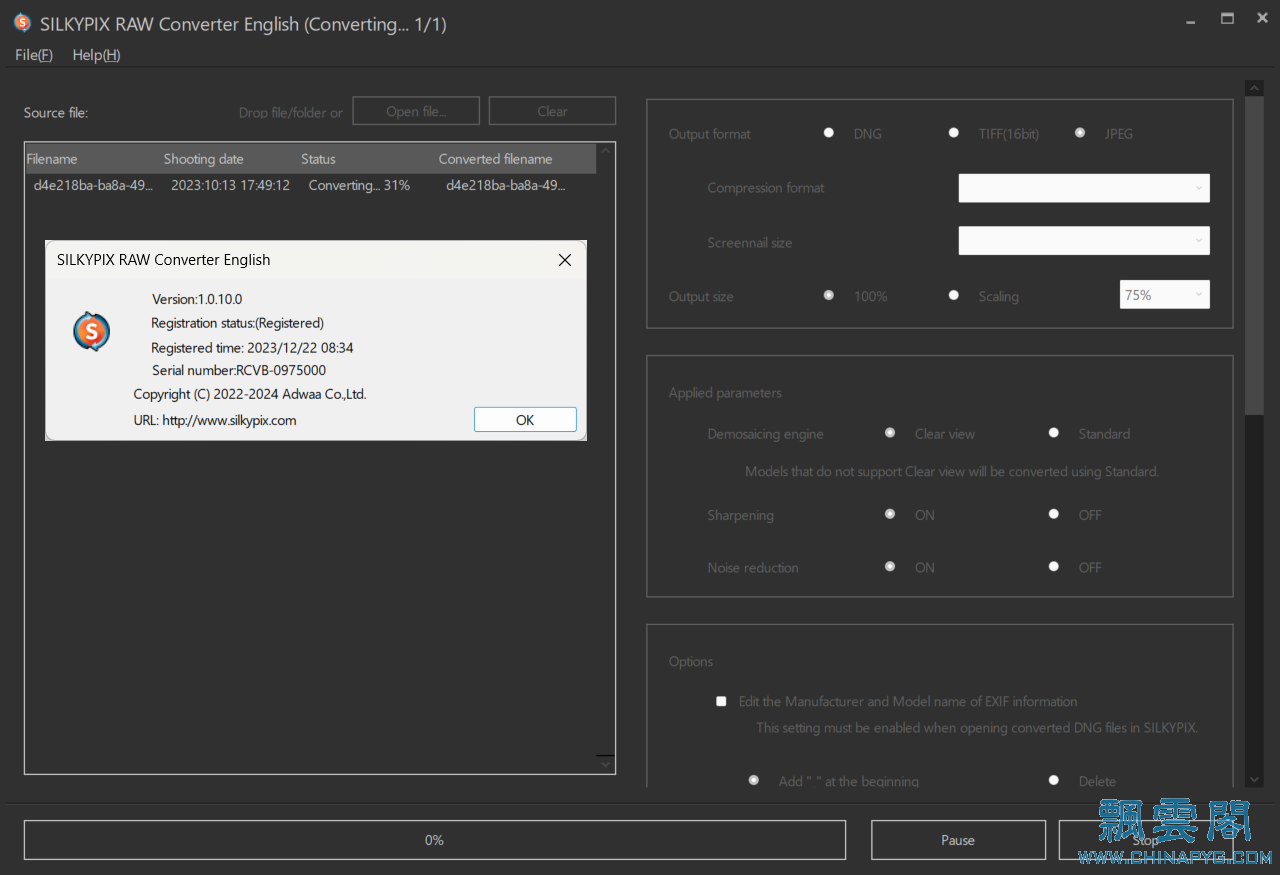Click the Copyright Adwaa Co.,Ltd. line

pyautogui.click(x=250, y=394)
